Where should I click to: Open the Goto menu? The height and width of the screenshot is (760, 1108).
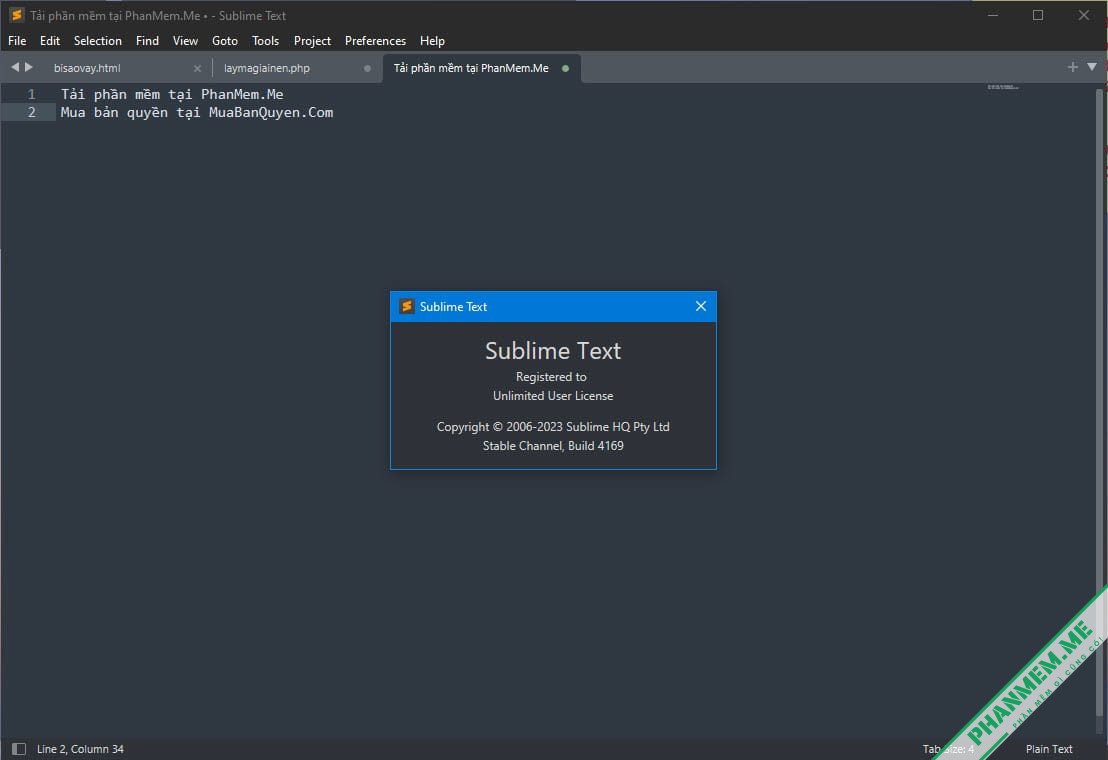[225, 41]
